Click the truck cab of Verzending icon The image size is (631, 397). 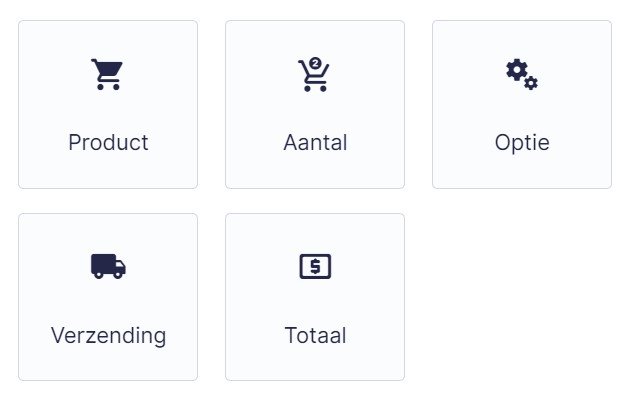(x=120, y=267)
